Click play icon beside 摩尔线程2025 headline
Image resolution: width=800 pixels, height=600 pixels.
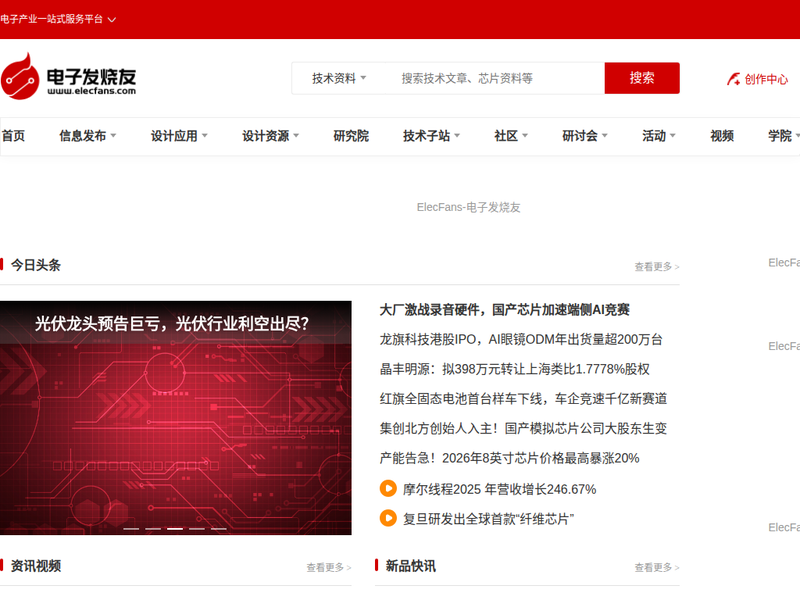388,489
